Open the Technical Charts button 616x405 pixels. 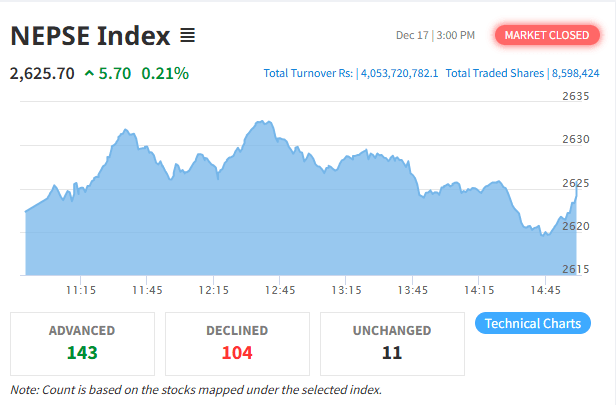pos(532,323)
